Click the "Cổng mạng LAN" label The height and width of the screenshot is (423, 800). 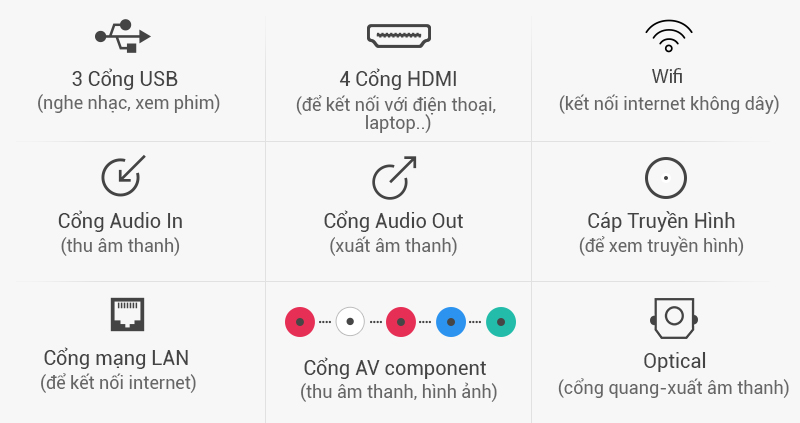point(116,358)
